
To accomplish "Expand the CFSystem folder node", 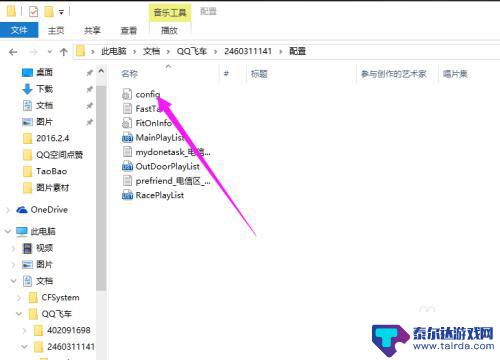I will pos(19,298).
